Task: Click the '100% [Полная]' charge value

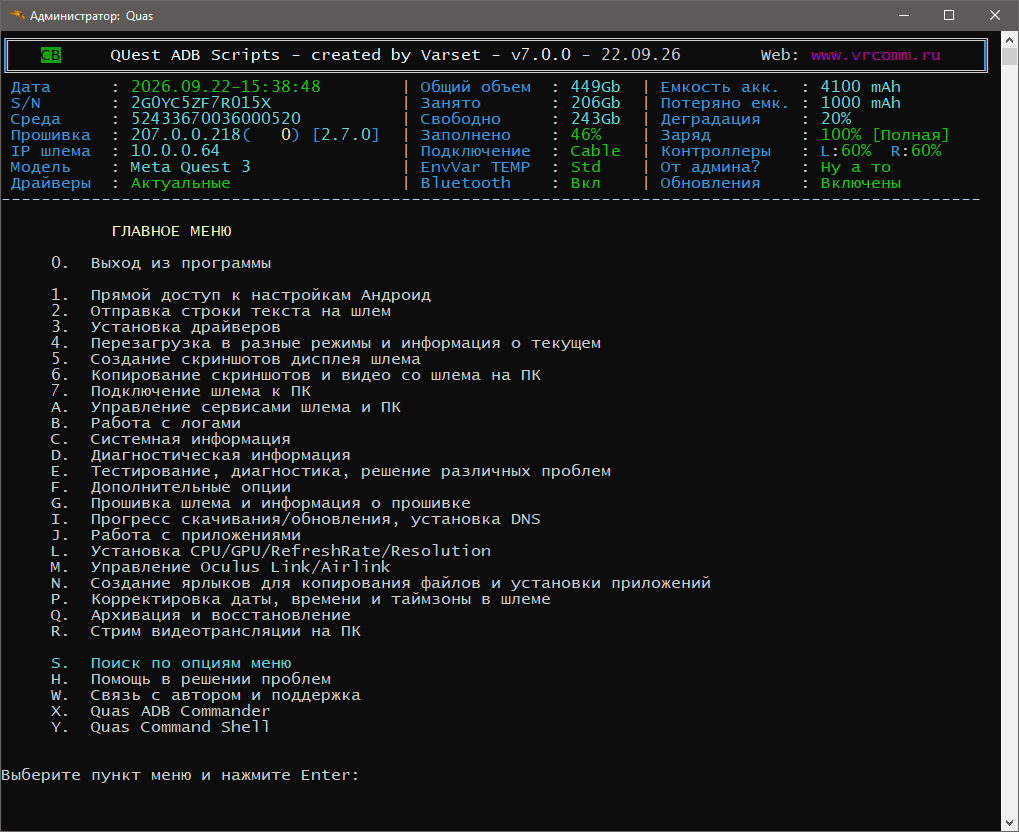Action: click(x=884, y=135)
